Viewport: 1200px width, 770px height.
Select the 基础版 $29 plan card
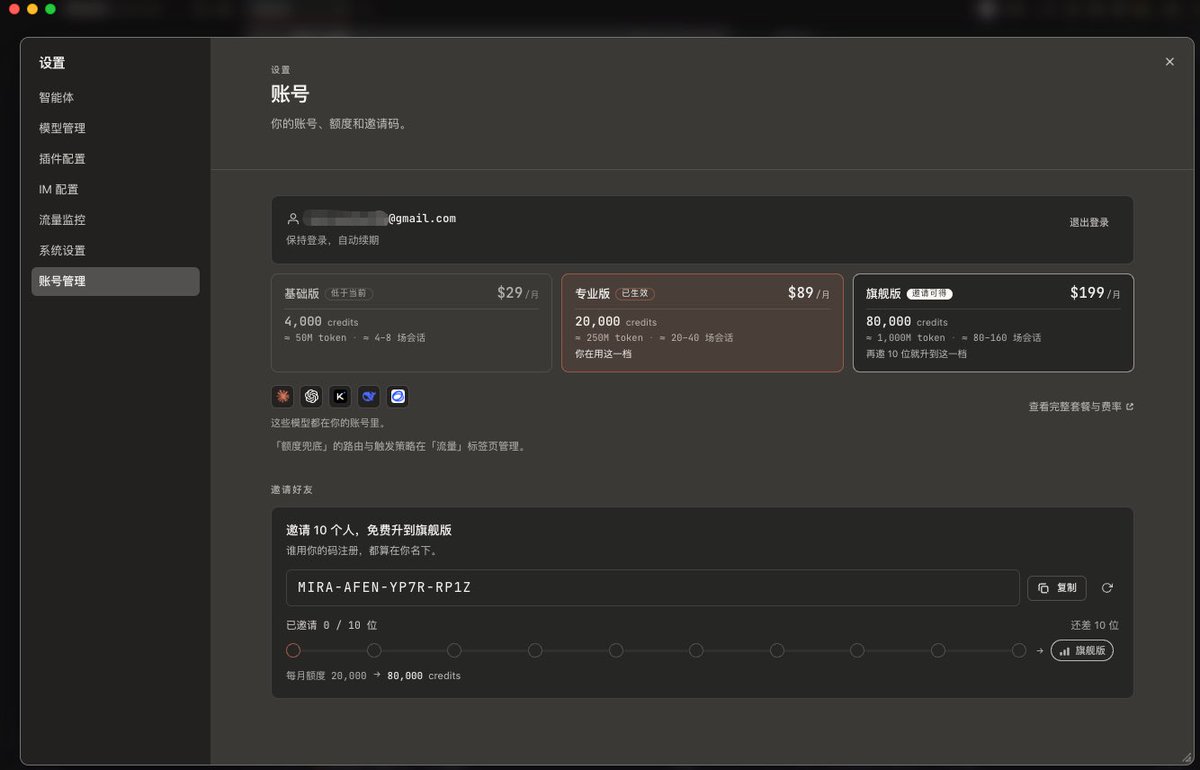click(x=411, y=323)
